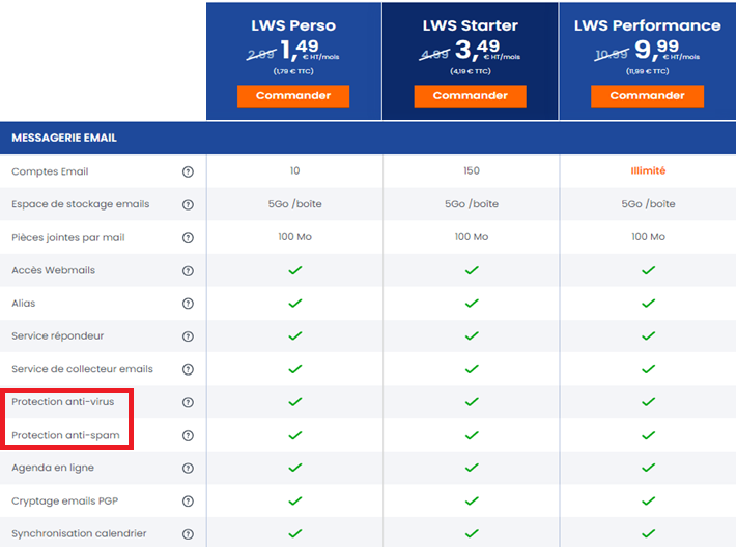Click Protection anti-virus checkmark under LWS Perso

[x=295, y=402]
